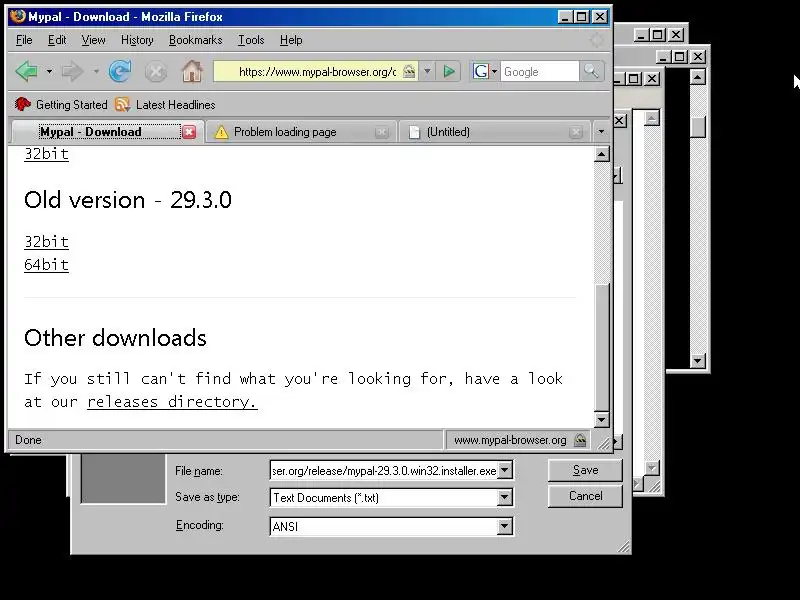Click page scrollbar down arrow
800x600 pixels.
pyautogui.click(x=602, y=419)
